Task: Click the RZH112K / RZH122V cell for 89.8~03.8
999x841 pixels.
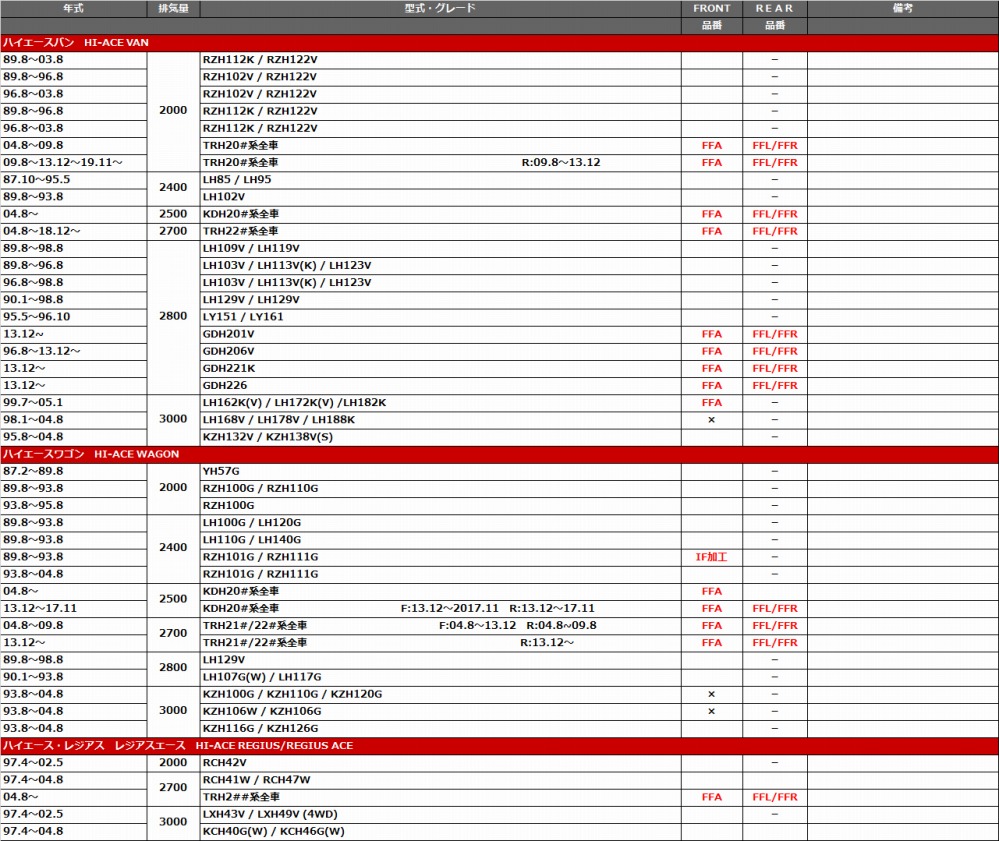Action: 440,60
